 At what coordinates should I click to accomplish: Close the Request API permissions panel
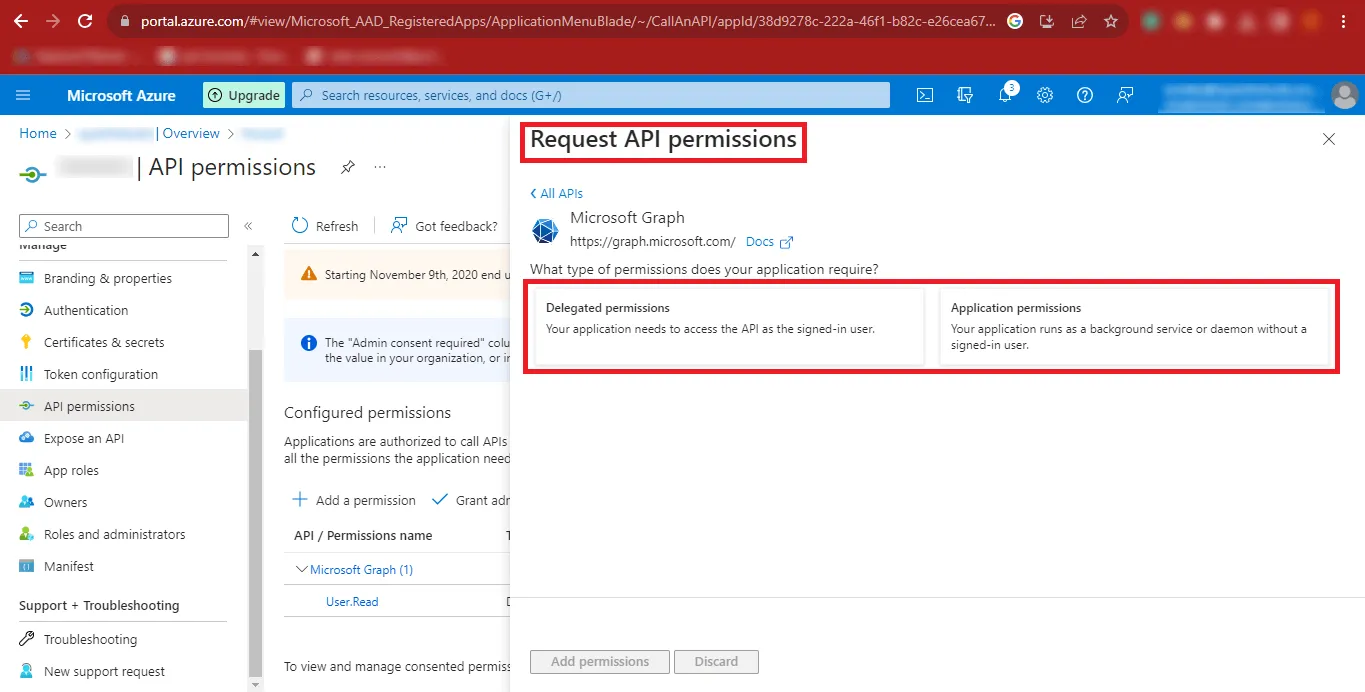tap(1328, 140)
